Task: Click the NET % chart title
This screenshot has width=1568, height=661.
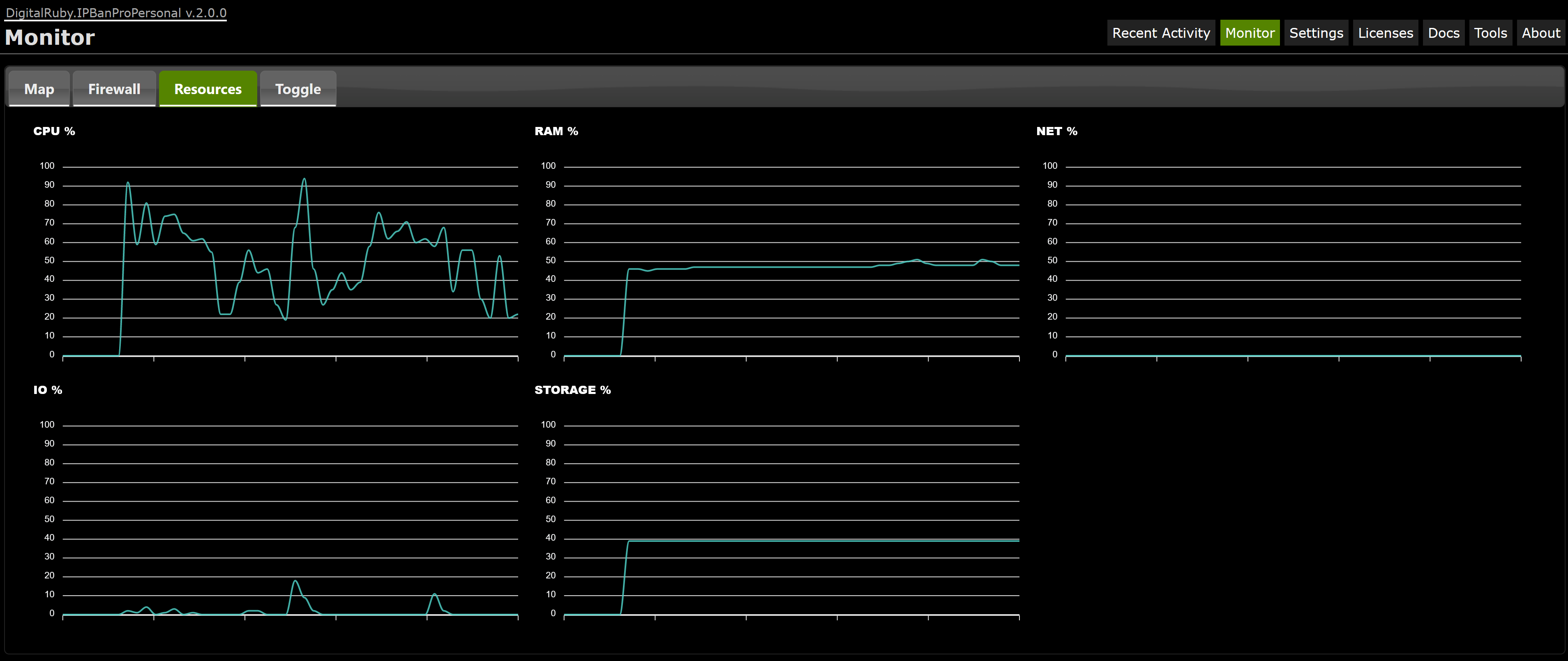Action: coord(1057,131)
